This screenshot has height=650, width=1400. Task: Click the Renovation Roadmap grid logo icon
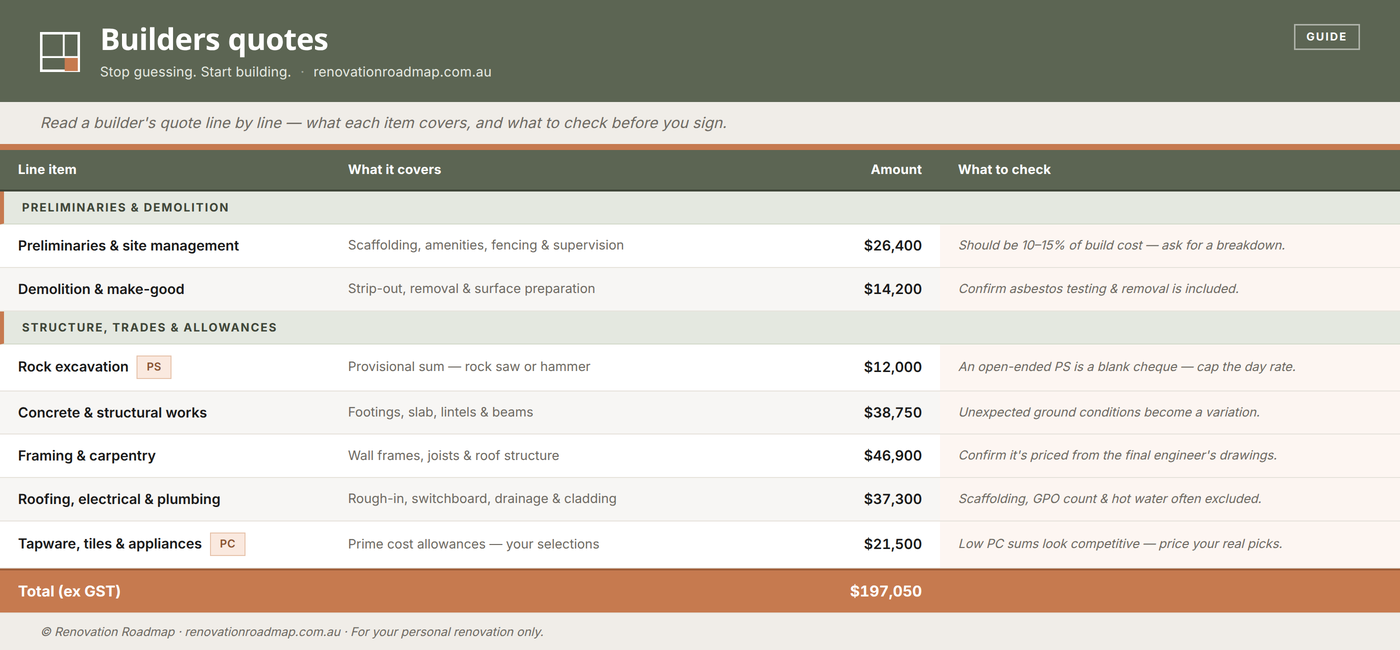click(x=60, y=52)
